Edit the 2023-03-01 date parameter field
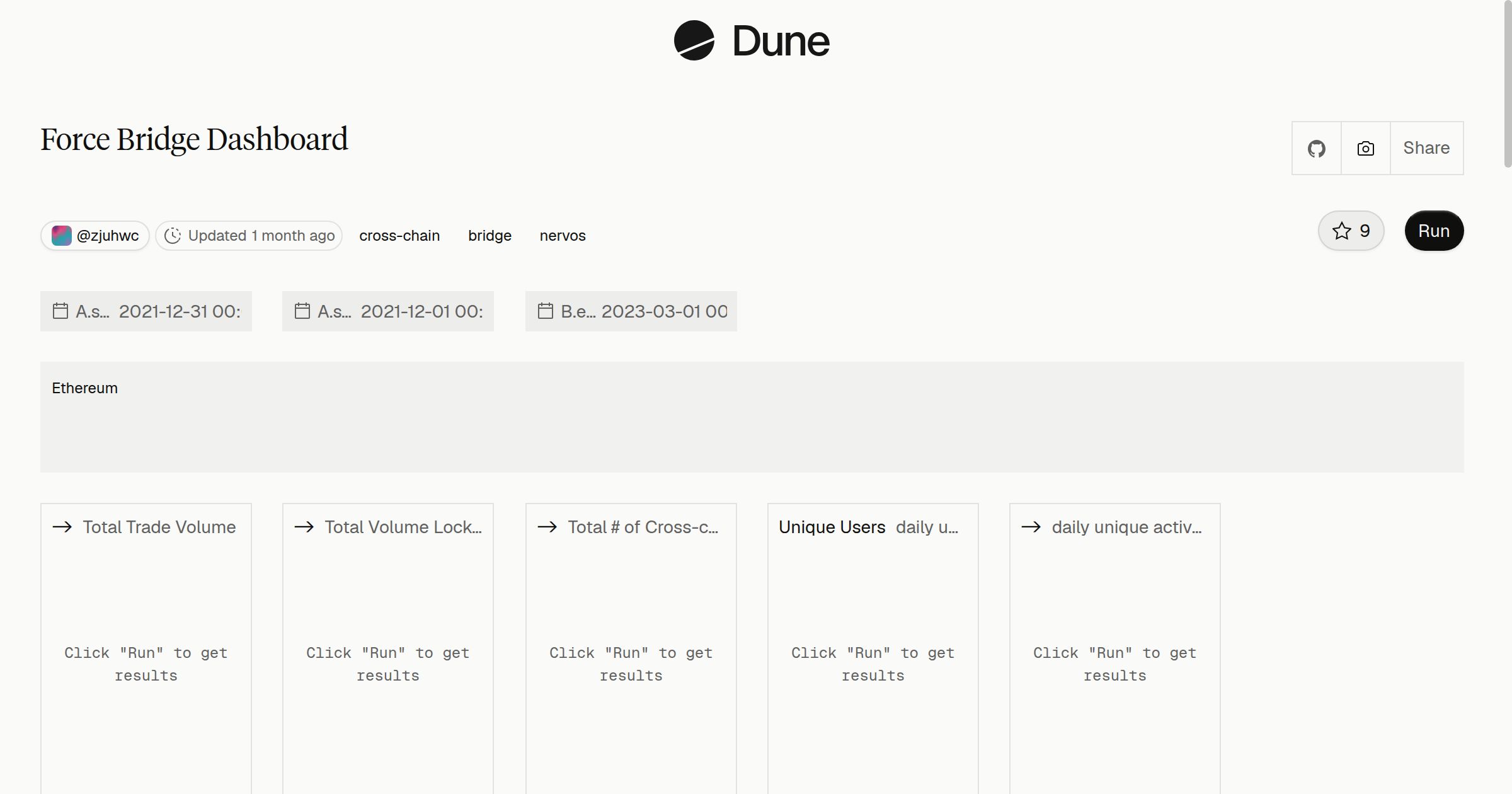Viewport: 1512px width, 794px height. (x=631, y=311)
